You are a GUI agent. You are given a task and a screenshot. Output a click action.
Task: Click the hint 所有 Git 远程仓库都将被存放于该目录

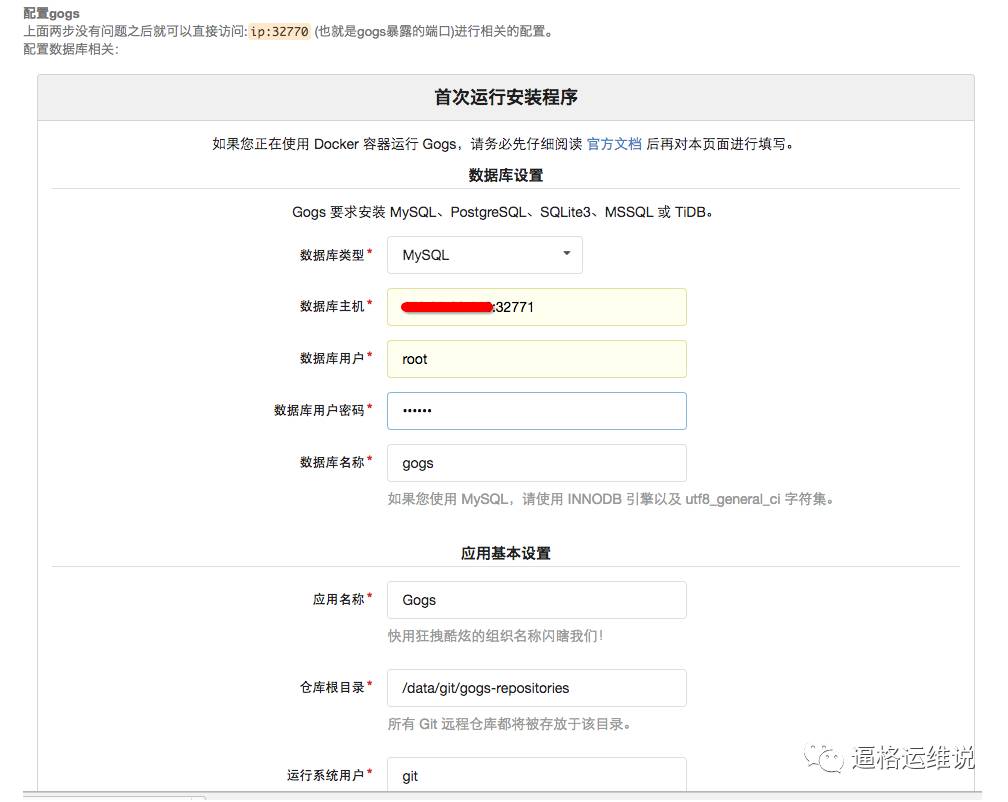[x=509, y=724]
